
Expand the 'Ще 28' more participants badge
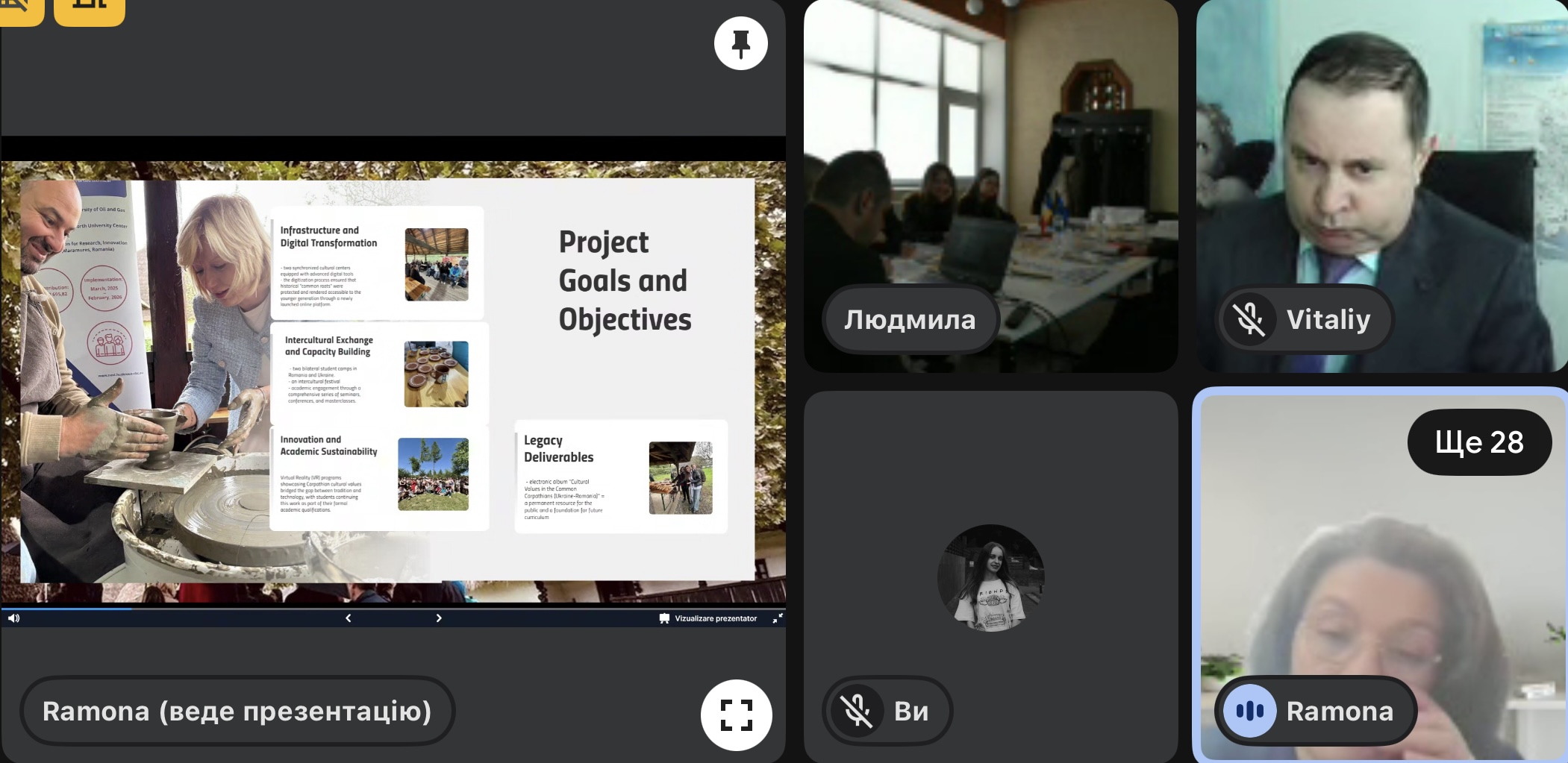coord(1478,442)
